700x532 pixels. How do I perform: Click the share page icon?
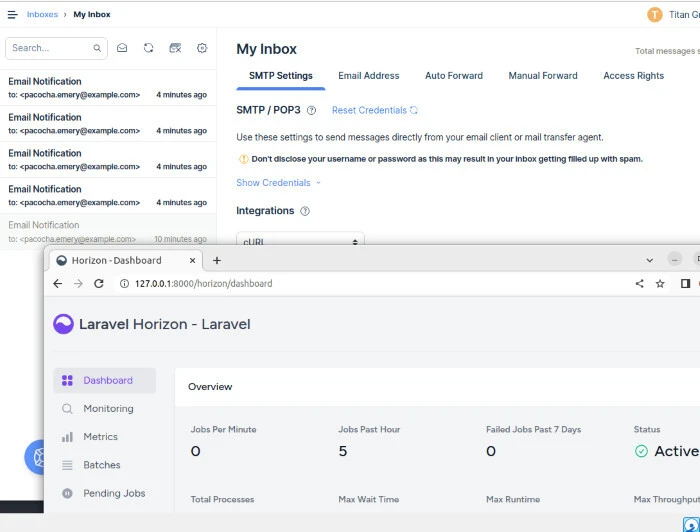pyautogui.click(x=639, y=283)
